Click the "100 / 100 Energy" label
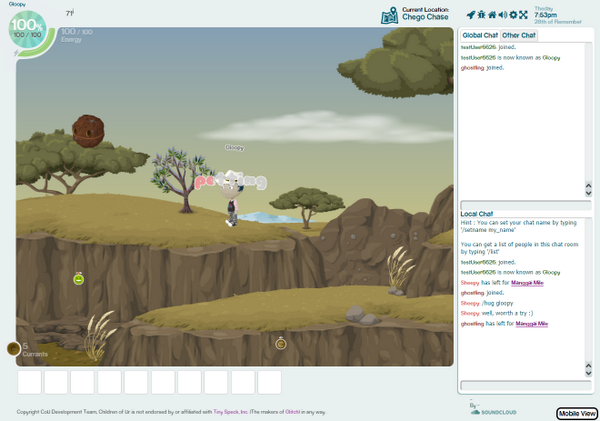The image size is (600, 421). point(77,35)
